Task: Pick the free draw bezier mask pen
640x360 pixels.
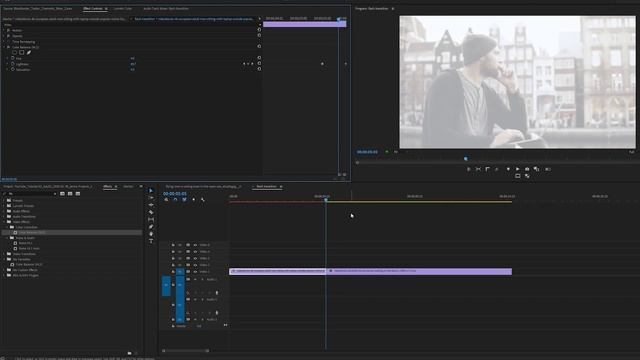Action: [x=29, y=53]
